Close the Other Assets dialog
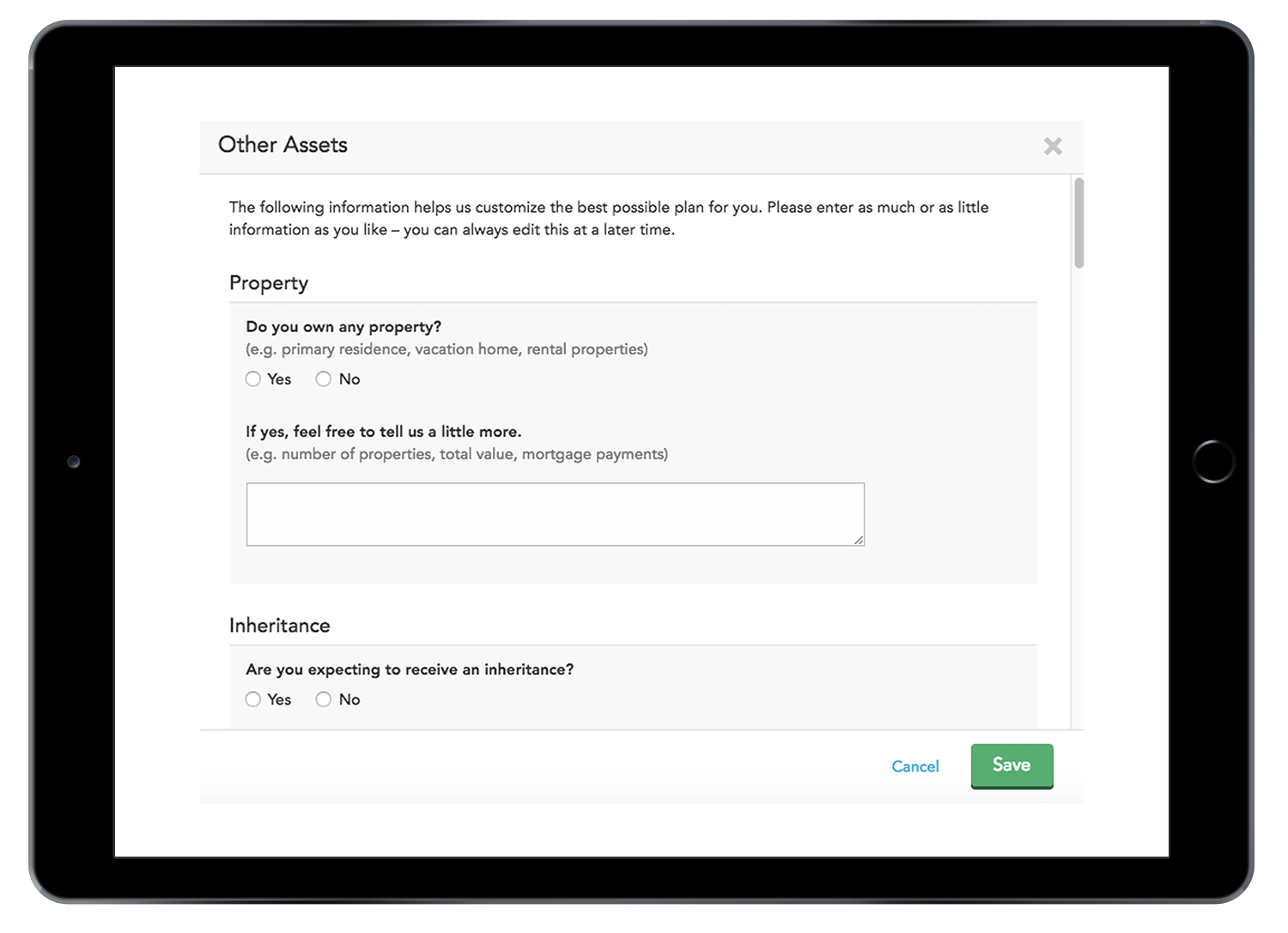The image size is (1288, 933). coord(1053,147)
